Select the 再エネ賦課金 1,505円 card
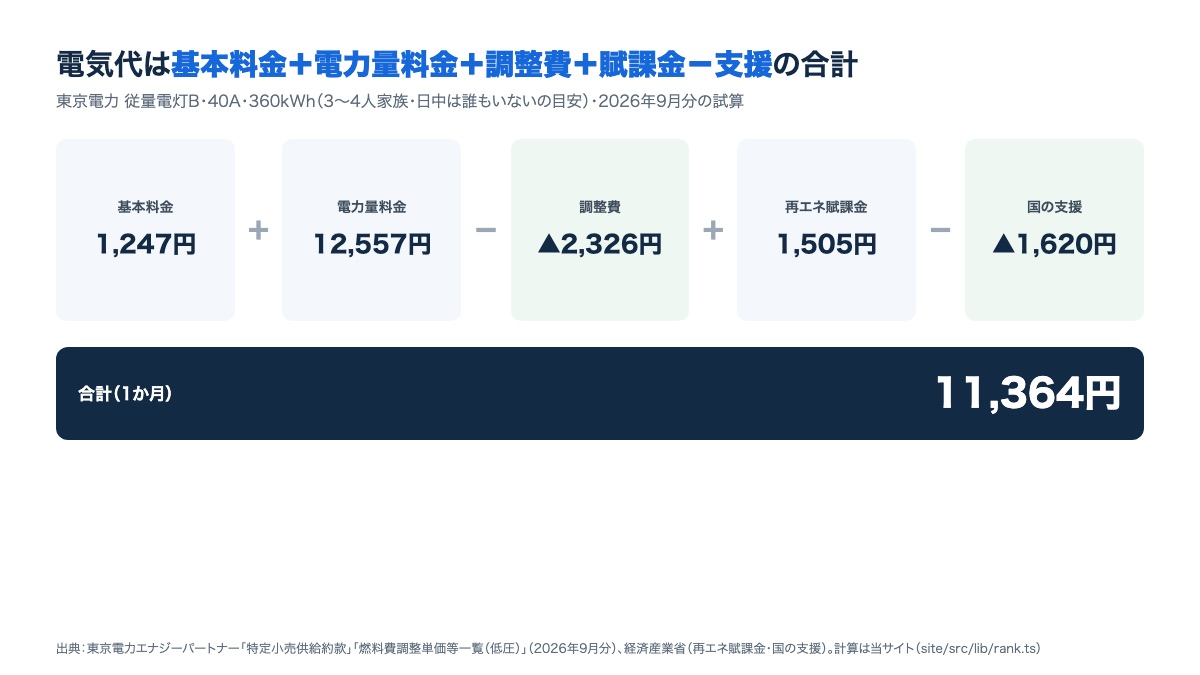 [826, 230]
